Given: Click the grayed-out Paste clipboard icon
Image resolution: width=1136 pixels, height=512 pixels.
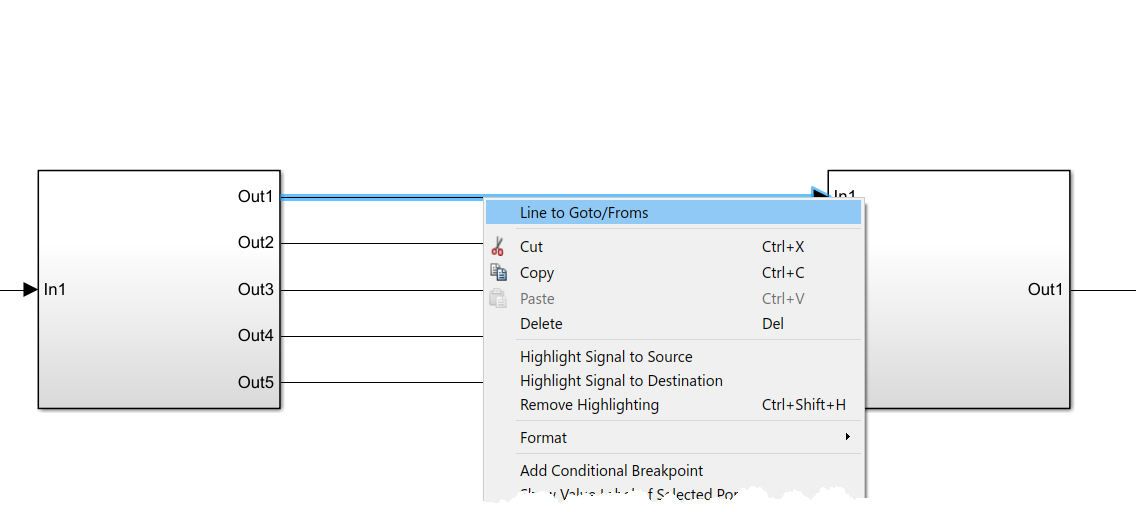Looking at the screenshot, I should click(498, 299).
